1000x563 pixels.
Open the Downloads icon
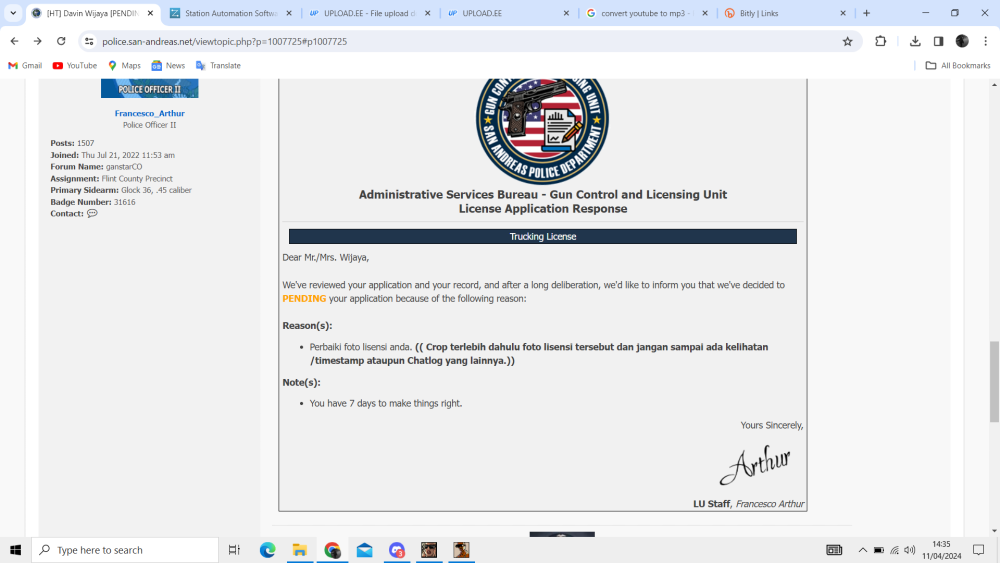(915, 41)
